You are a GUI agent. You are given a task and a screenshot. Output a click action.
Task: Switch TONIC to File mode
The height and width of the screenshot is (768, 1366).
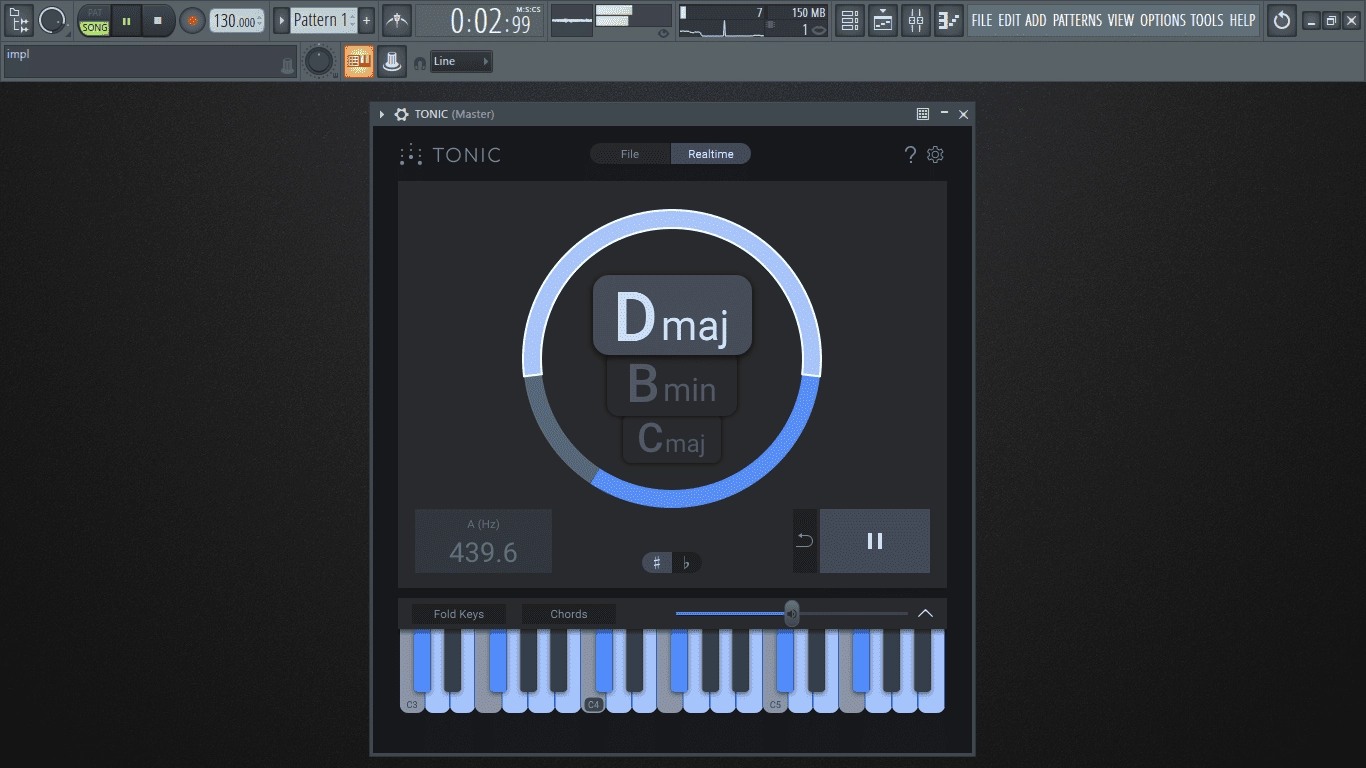[630, 154]
